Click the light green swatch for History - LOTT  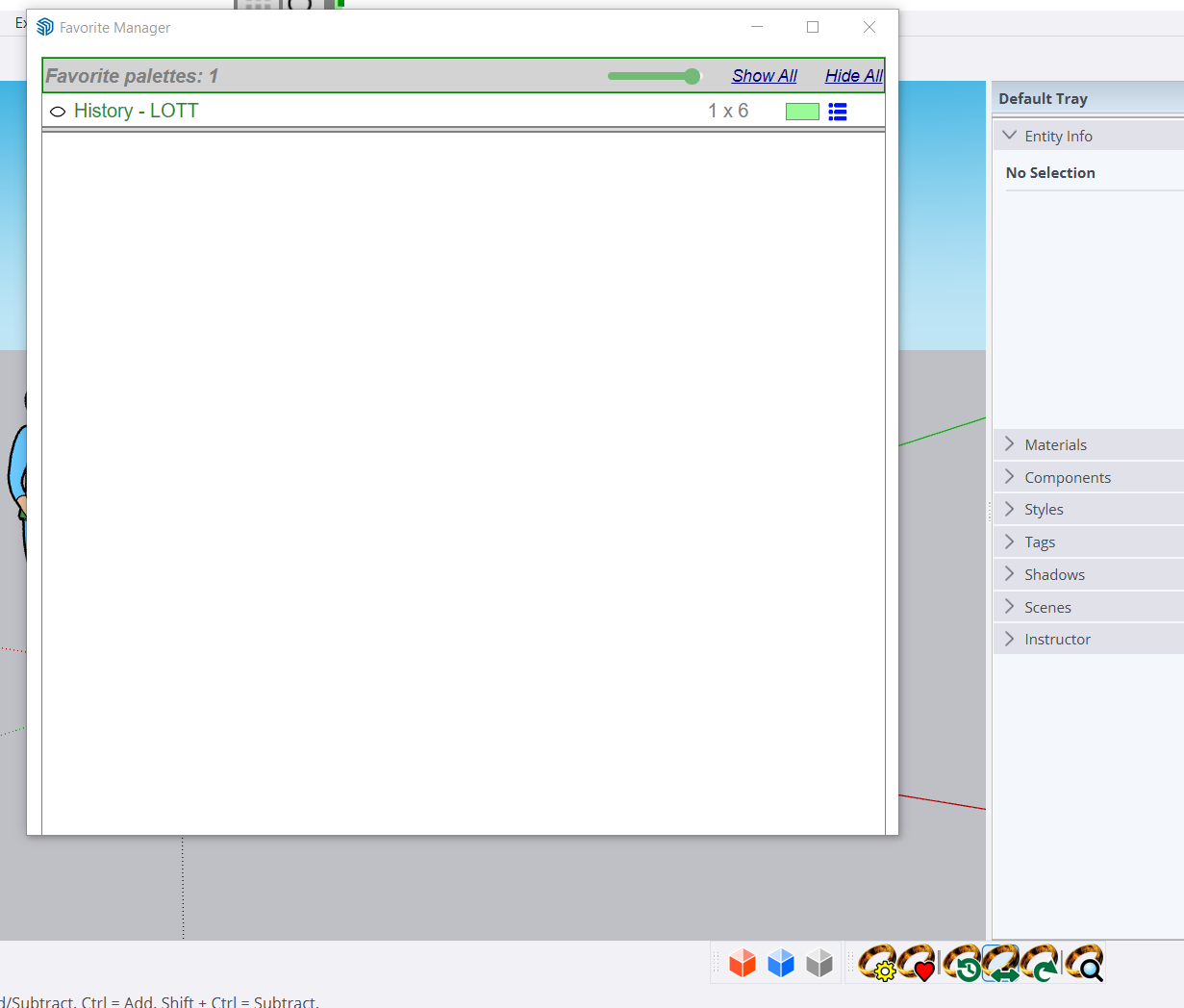click(x=802, y=112)
